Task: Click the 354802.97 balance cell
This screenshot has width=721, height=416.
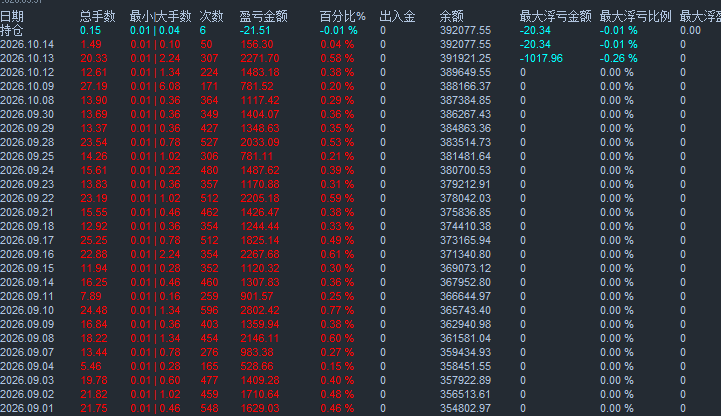Action: 465,408
